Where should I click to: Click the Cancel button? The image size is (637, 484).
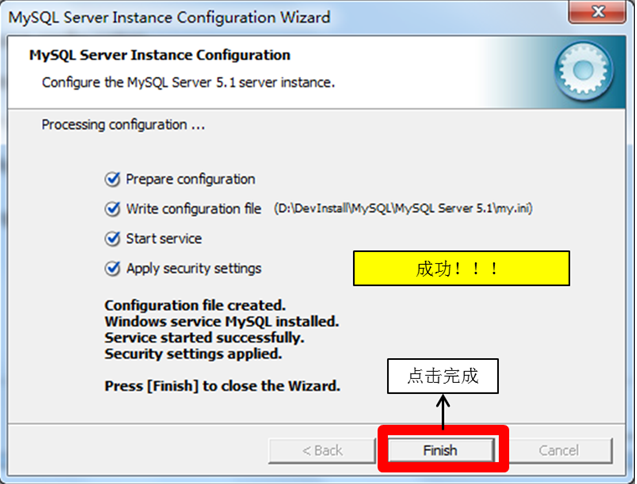pyautogui.click(x=559, y=450)
